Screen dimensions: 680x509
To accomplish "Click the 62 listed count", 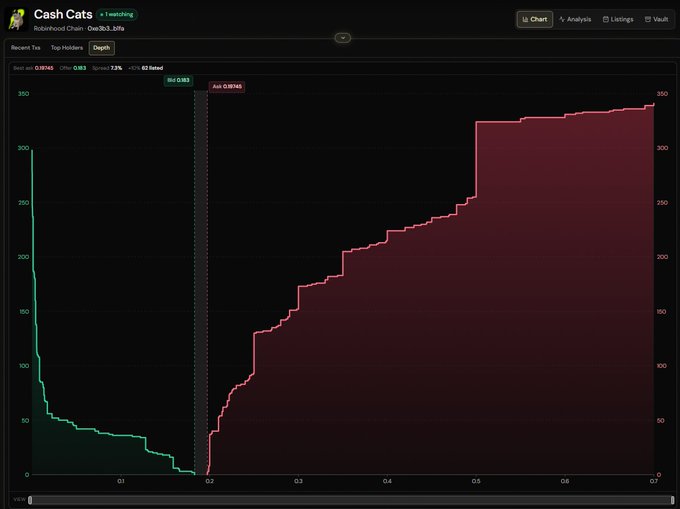I will 152,68.
